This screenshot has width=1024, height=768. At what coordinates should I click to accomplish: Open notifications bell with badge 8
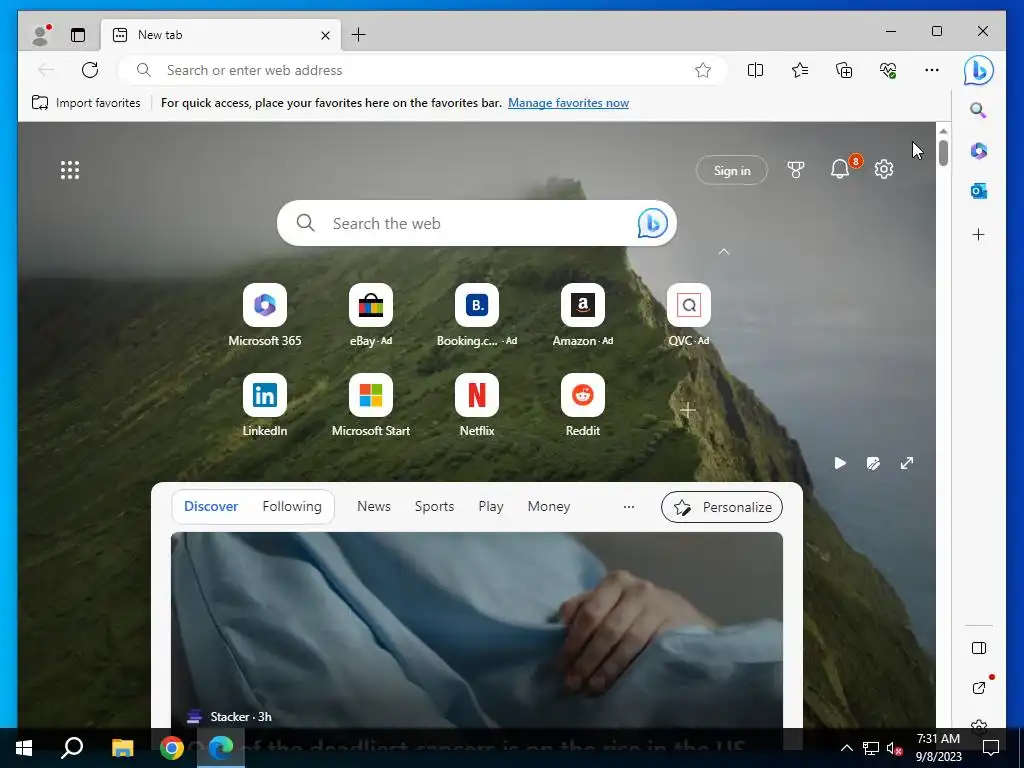pos(840,169)
